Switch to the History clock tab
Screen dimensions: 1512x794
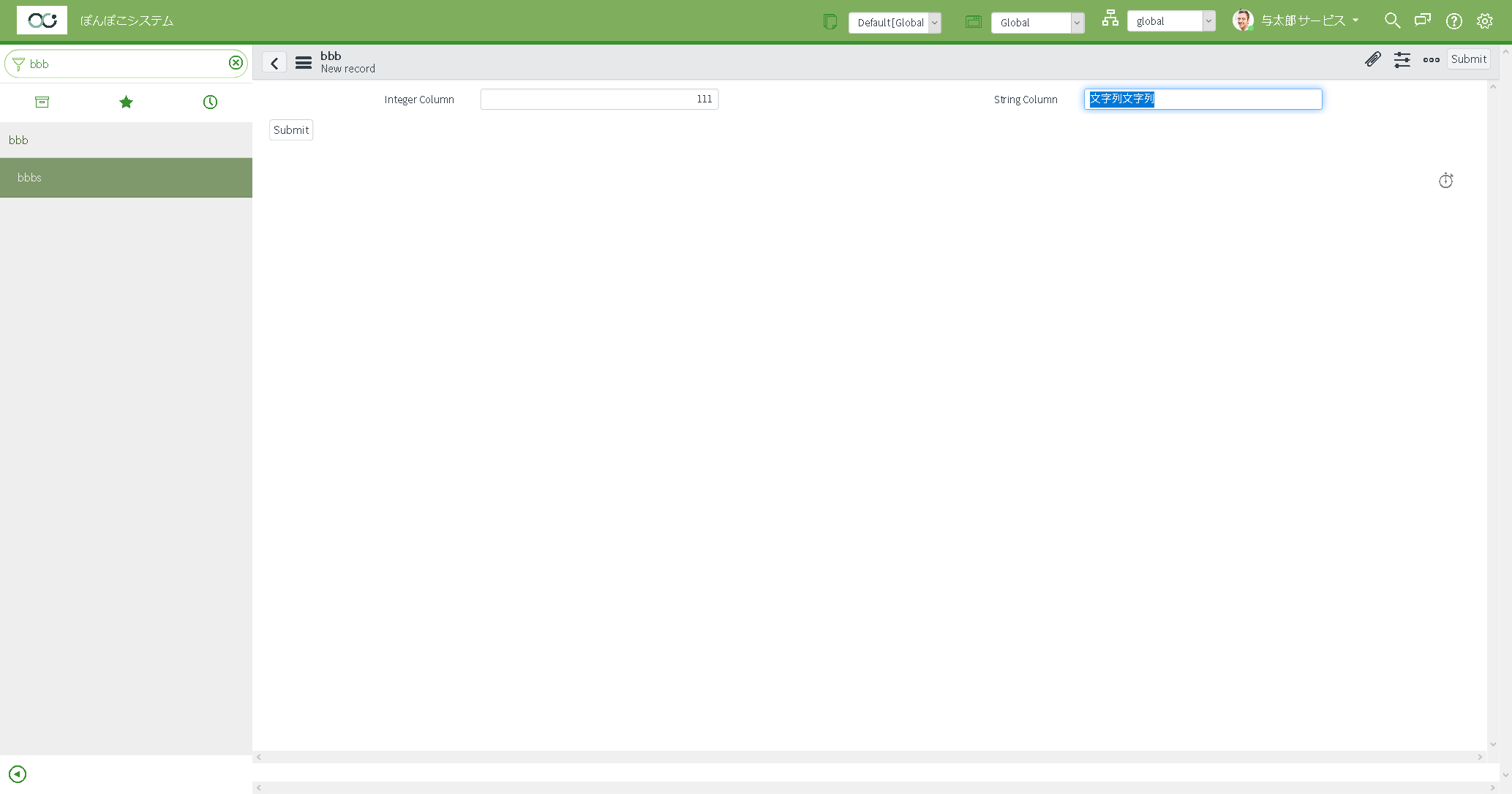point(210,102)
